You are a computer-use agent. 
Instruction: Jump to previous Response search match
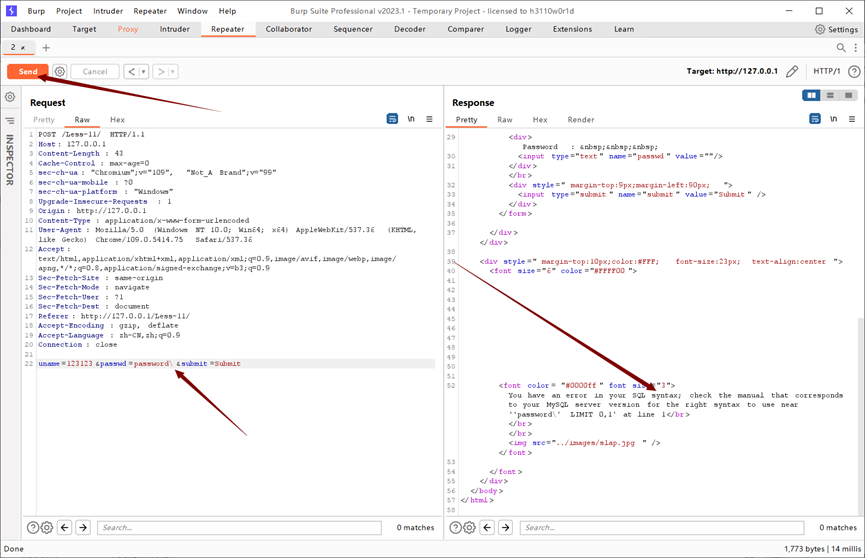[487, 528]
